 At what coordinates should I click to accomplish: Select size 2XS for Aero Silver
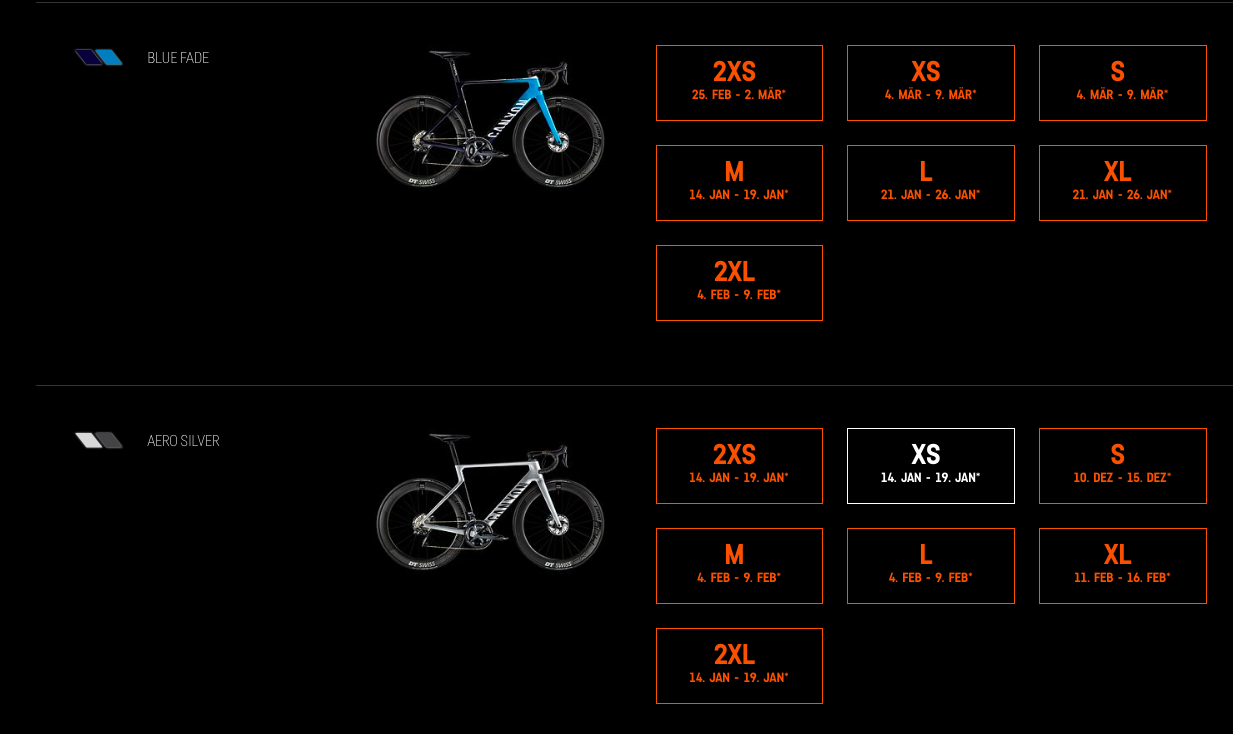click(x=739, y=466)
